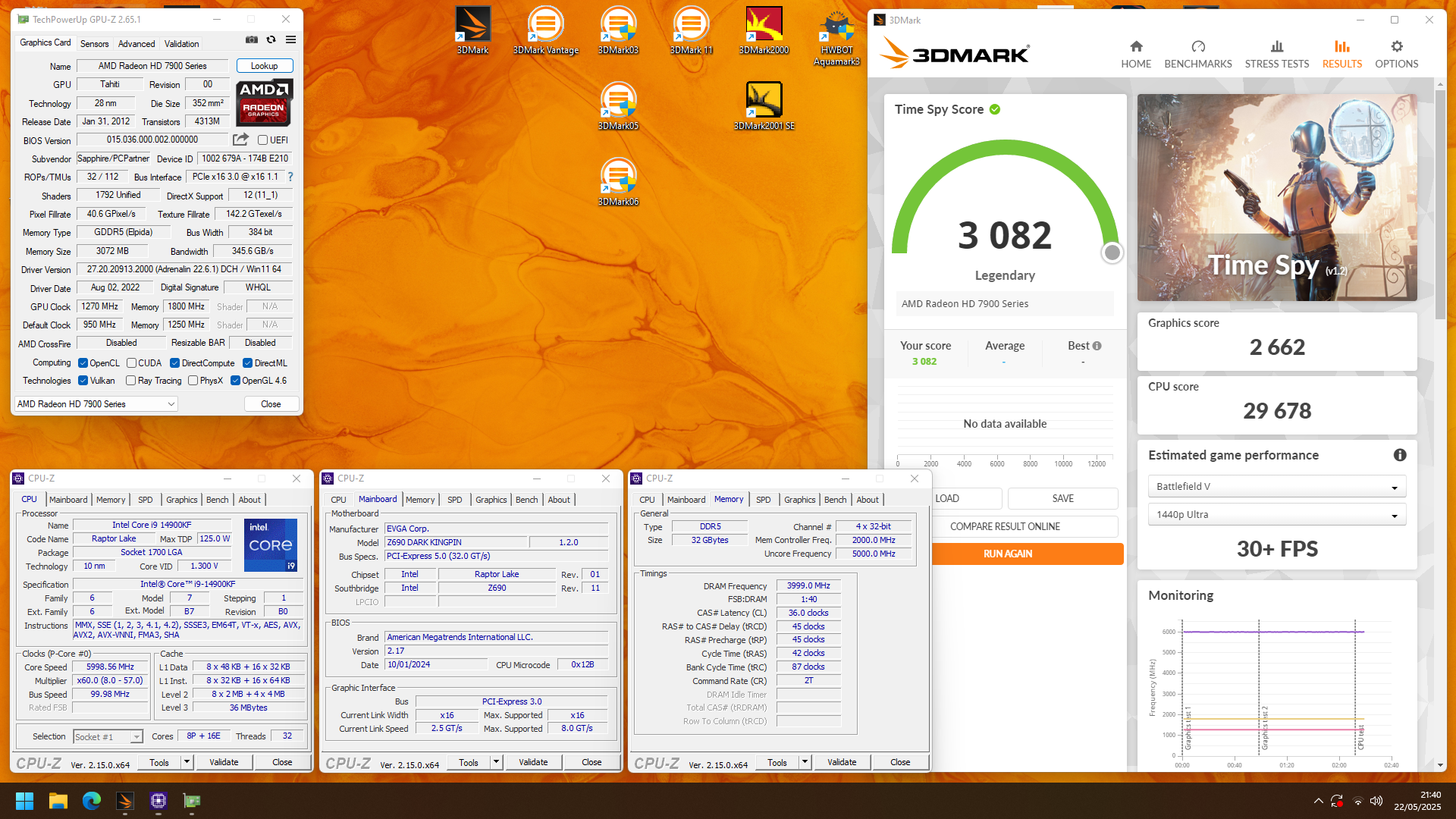Click SAVE button in 3DMark
Screen dimensions: 1456x819
1062,498
